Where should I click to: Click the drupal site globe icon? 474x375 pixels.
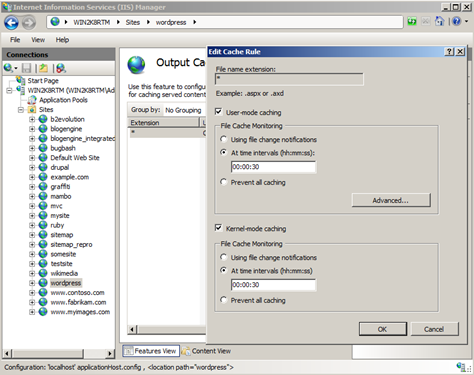coord(43,167)
